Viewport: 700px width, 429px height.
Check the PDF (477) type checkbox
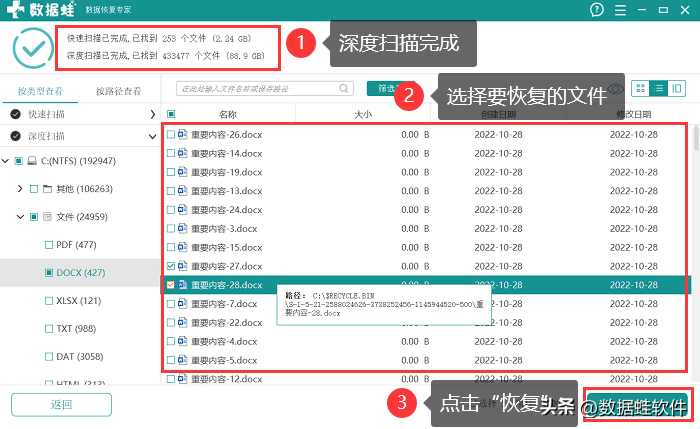pos(49,245)
